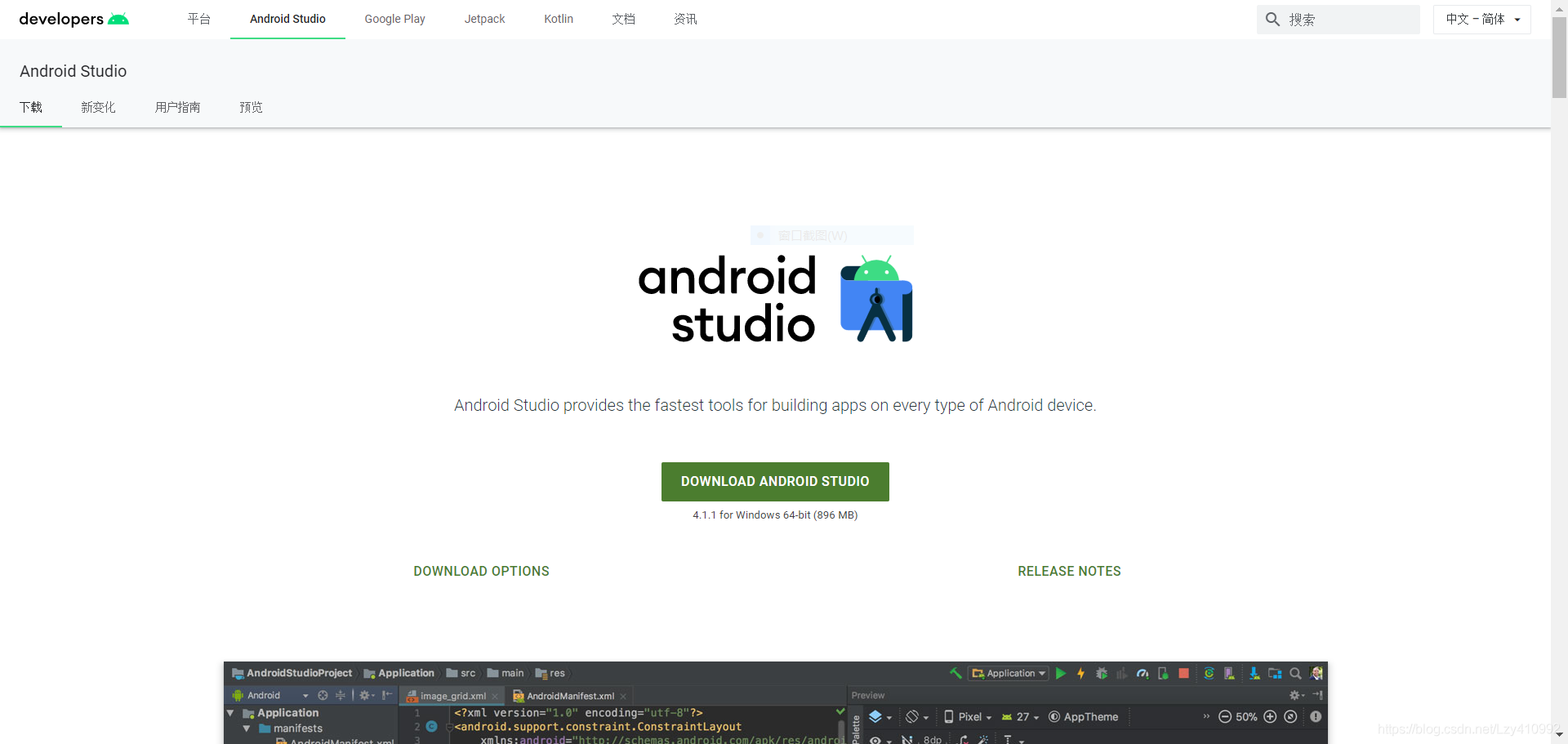1568x744 pixels.
Task: Click the scrollbar up arrow
Action: pyautogui.click(x=1559, y=7)
